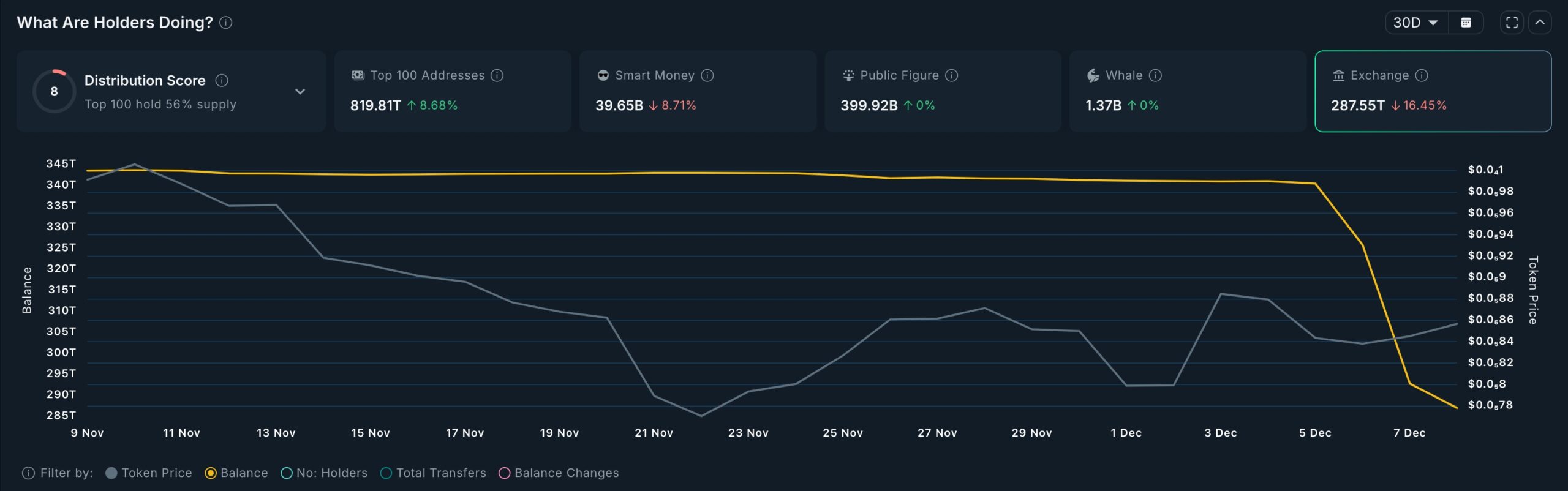Click the Smart Money info icon
Viewport: 1568px width, 491px height.
(x=707, y=75)
